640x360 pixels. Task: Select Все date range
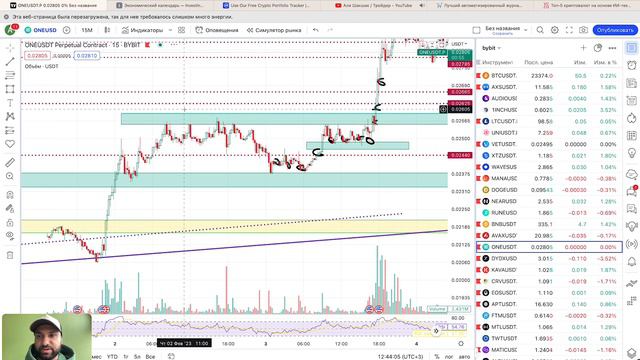coord(150,357)
